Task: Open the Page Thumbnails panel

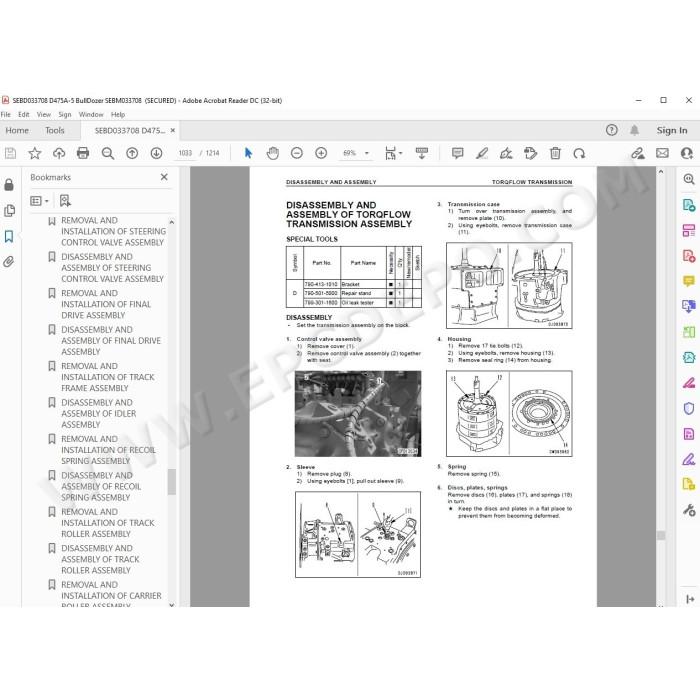Action: (x=9, y=210)
